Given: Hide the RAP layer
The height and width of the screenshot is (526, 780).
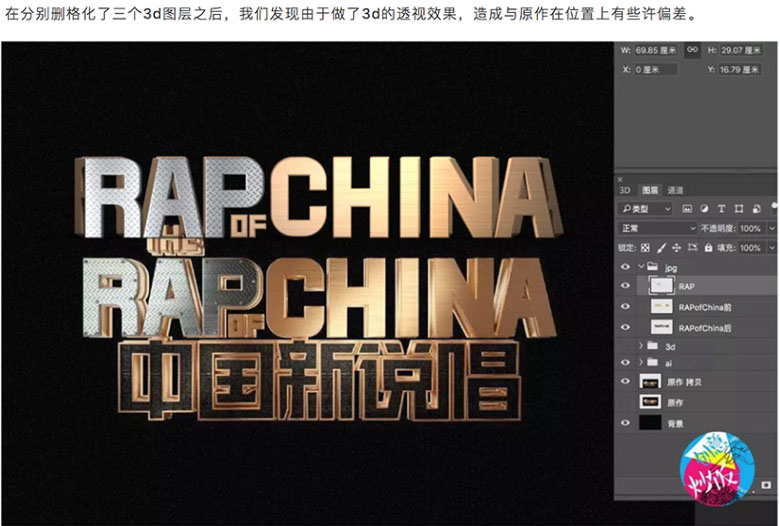Looking at the screenshot, I should coord(625,286).
